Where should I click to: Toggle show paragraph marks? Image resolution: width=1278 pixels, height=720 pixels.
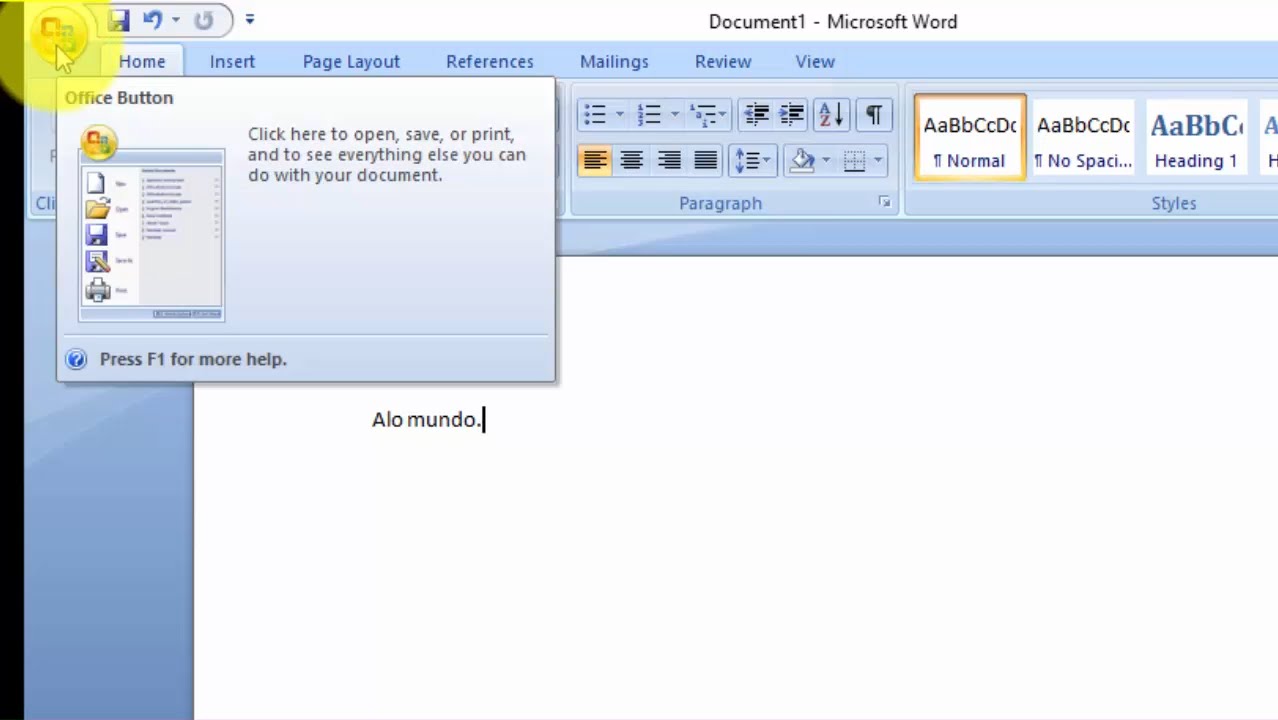click(873, 115)
